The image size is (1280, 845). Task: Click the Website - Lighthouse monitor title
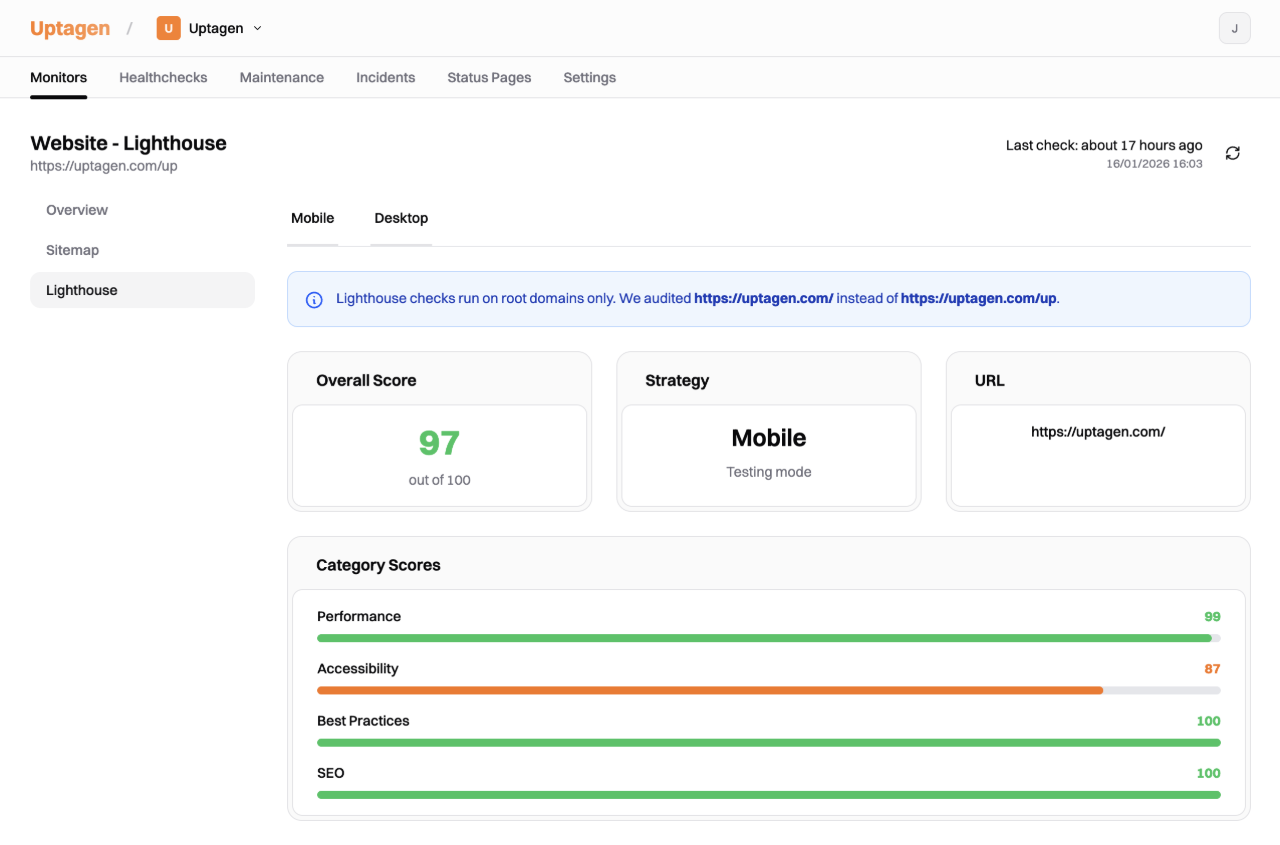click(128, 143)
